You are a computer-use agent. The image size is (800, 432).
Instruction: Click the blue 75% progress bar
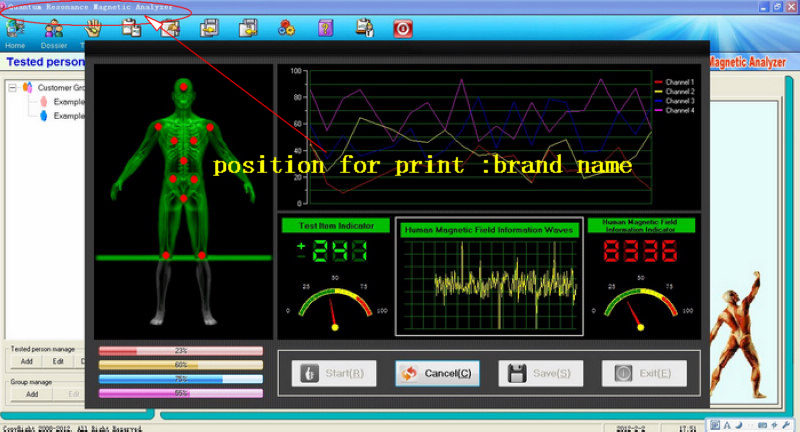pos(181,379)
